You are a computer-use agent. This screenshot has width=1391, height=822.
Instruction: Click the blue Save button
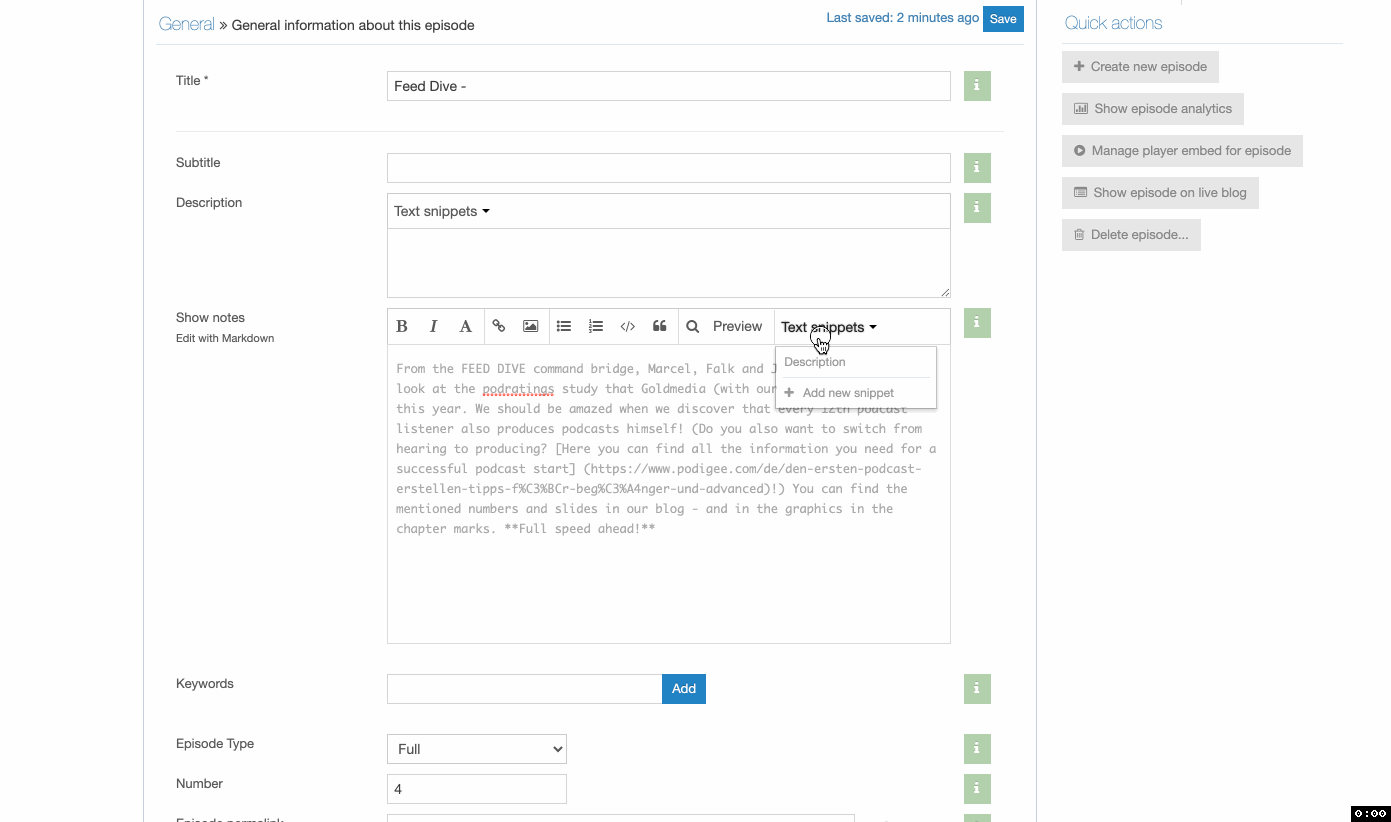tap(1003, 18)
